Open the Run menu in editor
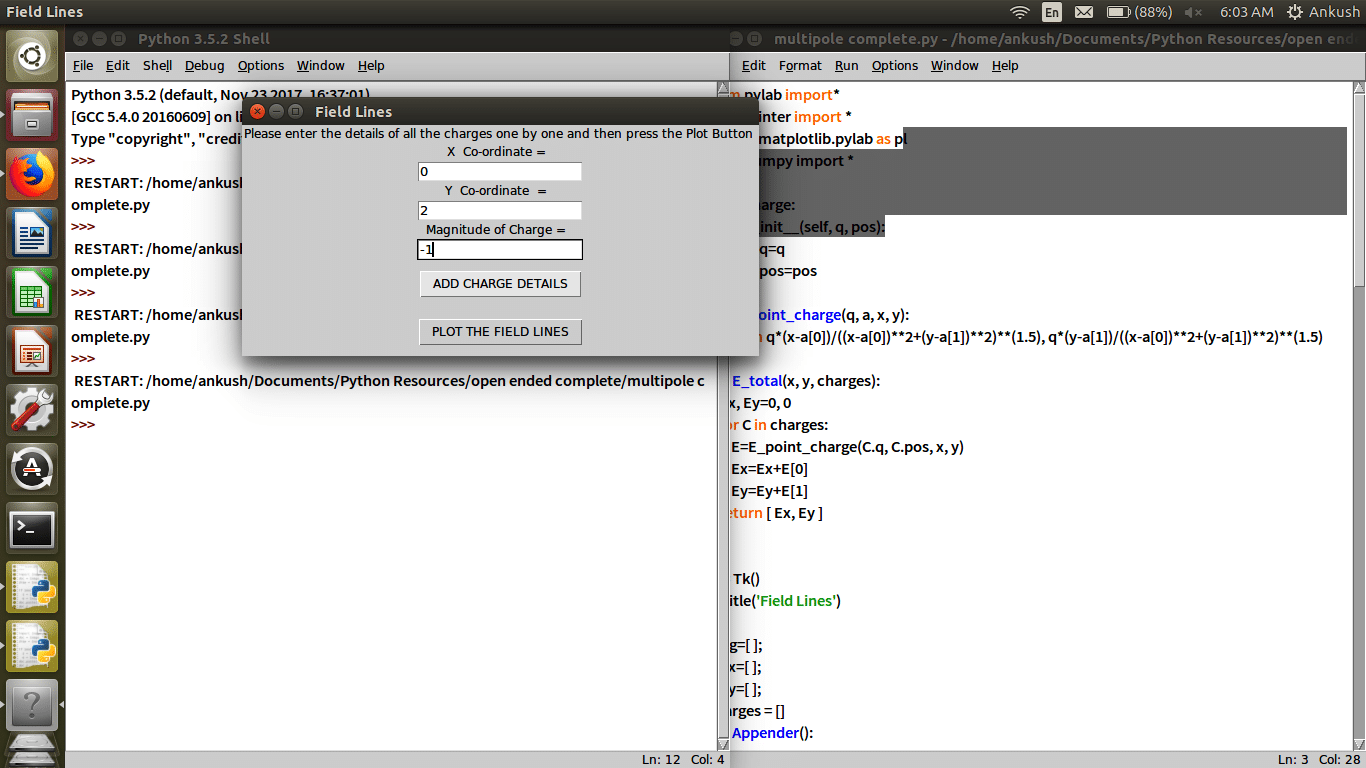 [x=846, y=66]
